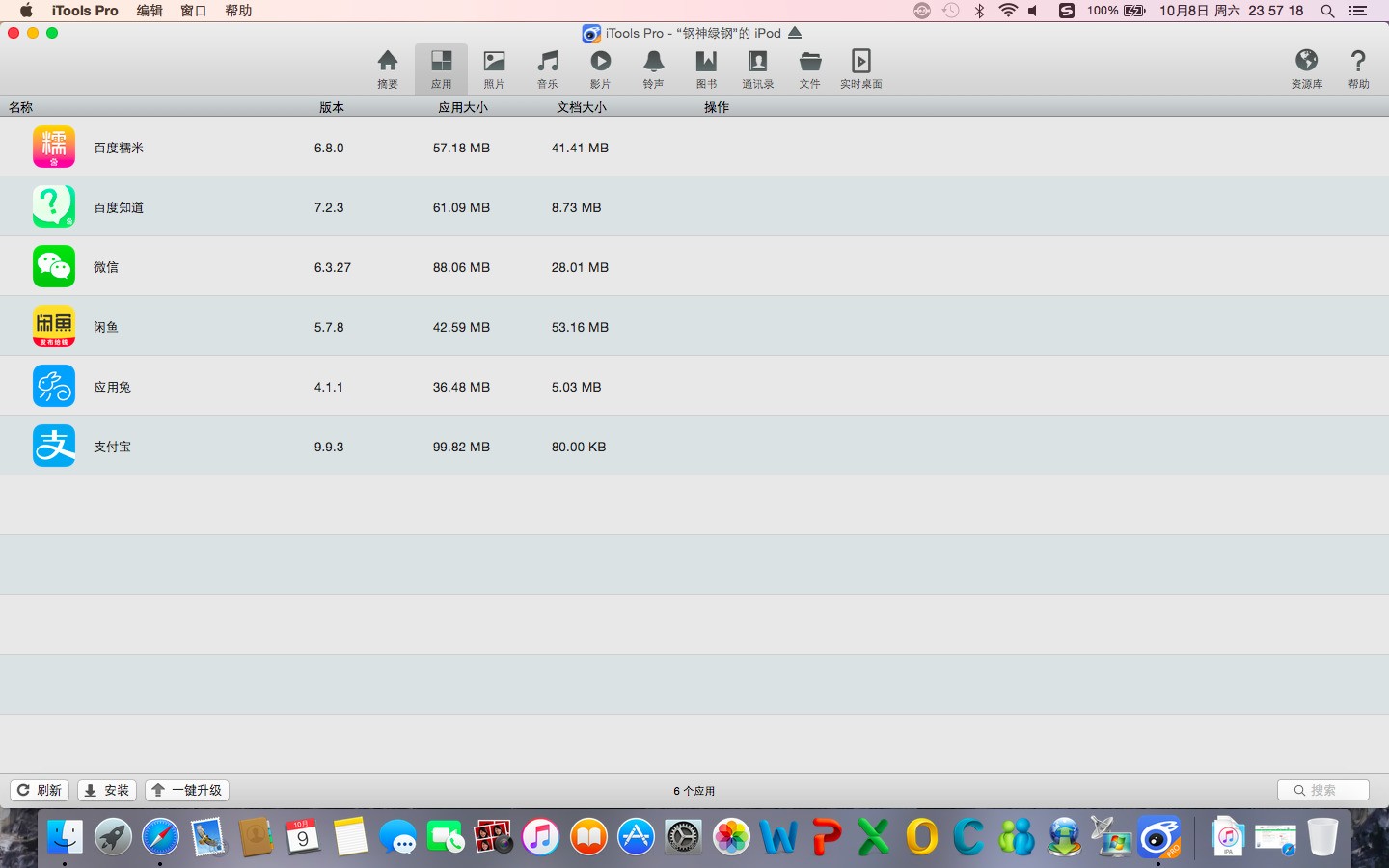Sort by the 应用大小 column header
Screen dimensions: 1389x868
pyautogui.click(x=463, y=107)
